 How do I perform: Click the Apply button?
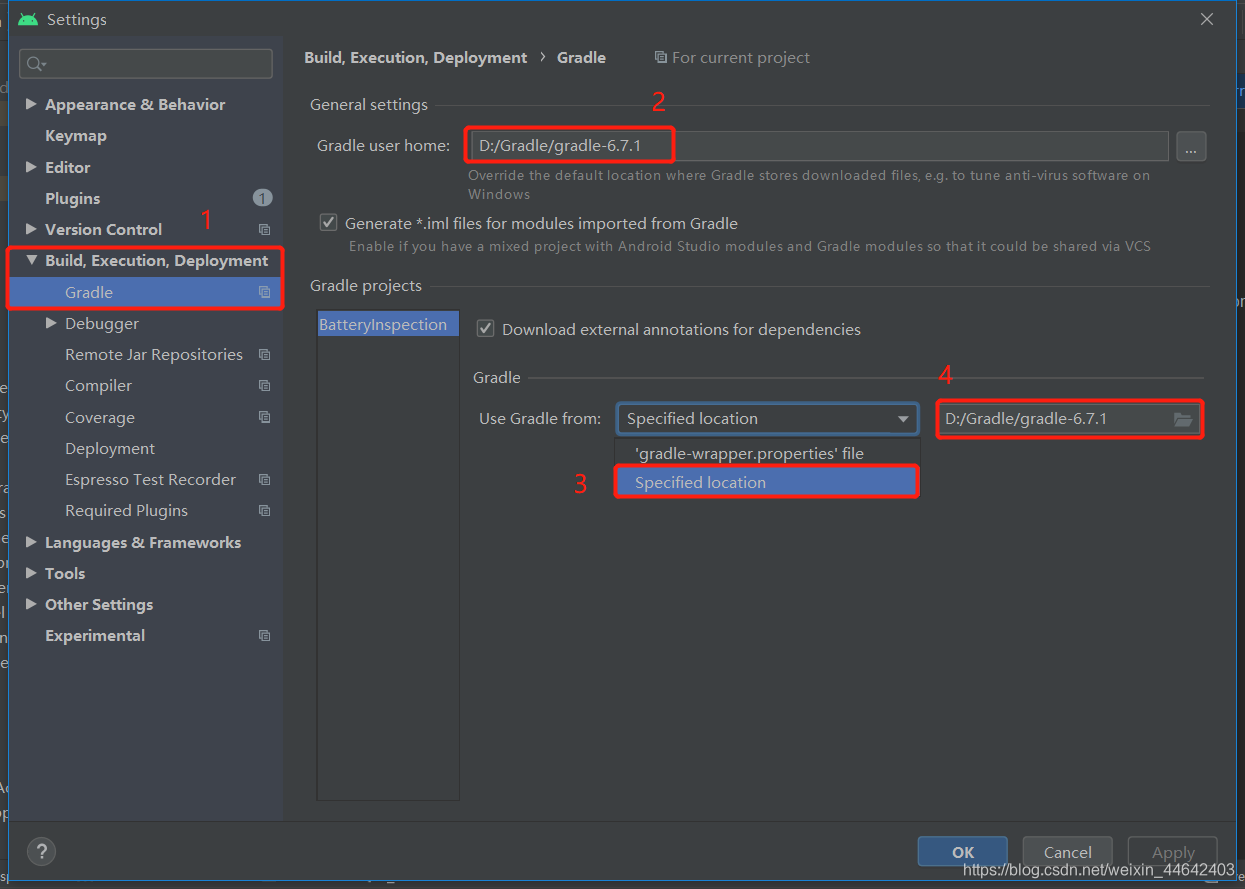pyautogui.click(x=1173, y=852)
